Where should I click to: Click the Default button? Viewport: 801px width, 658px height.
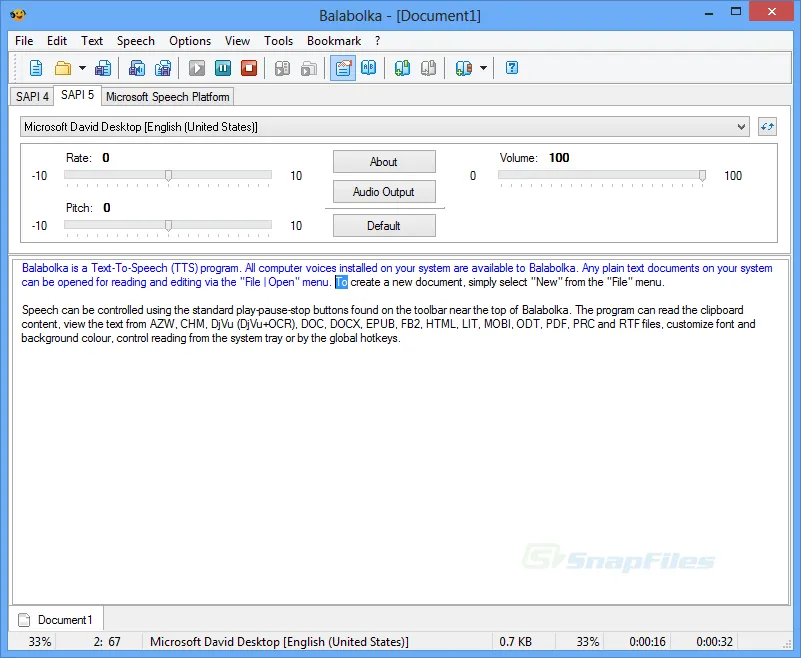pyautogui.click(x=384, y=225)
